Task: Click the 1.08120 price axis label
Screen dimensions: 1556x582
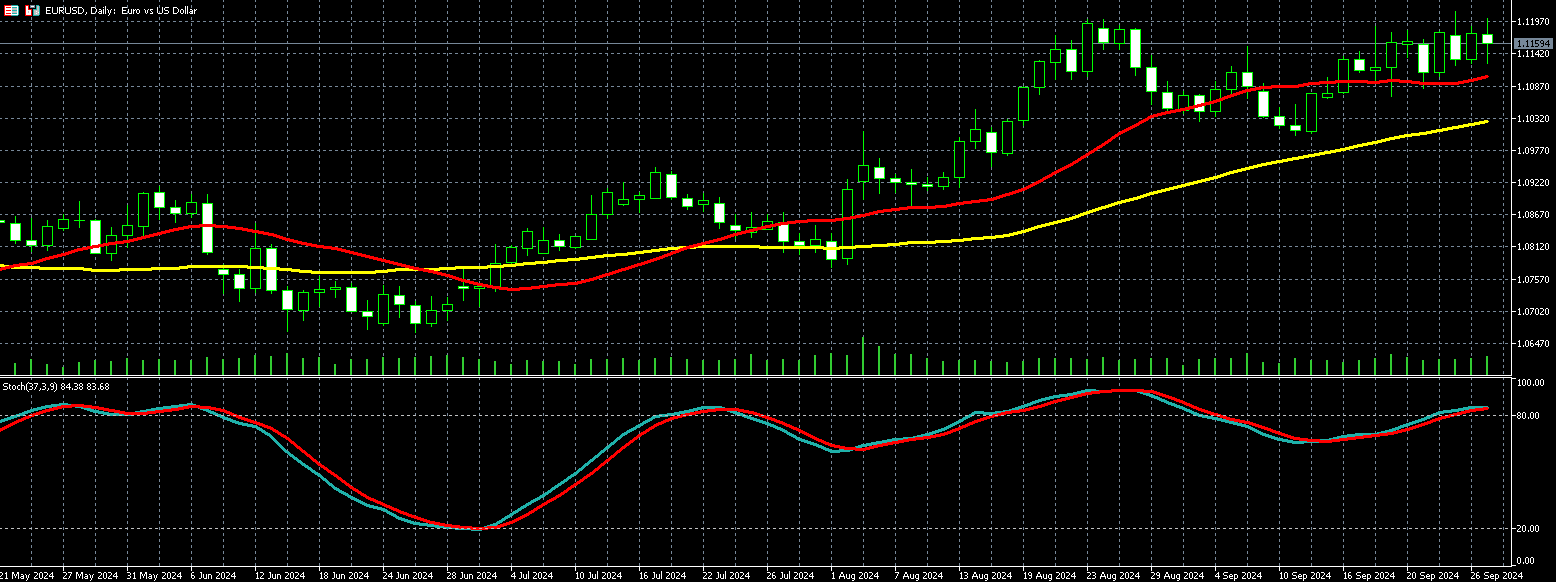Action: tap(1533, 247)
